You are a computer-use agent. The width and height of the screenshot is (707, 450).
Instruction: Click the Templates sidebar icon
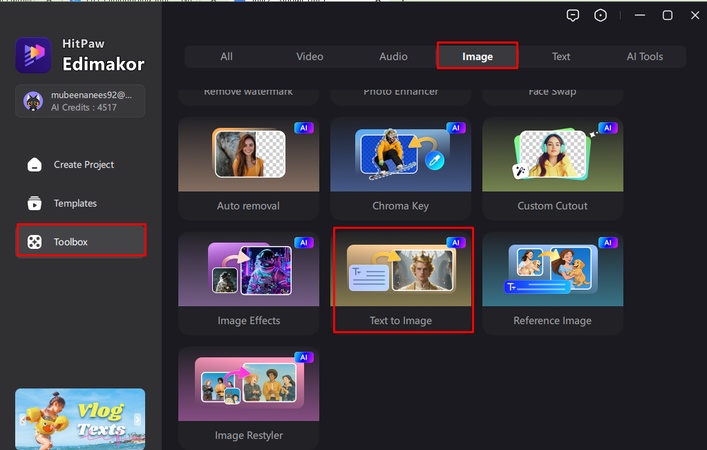[x=35, y=204]
